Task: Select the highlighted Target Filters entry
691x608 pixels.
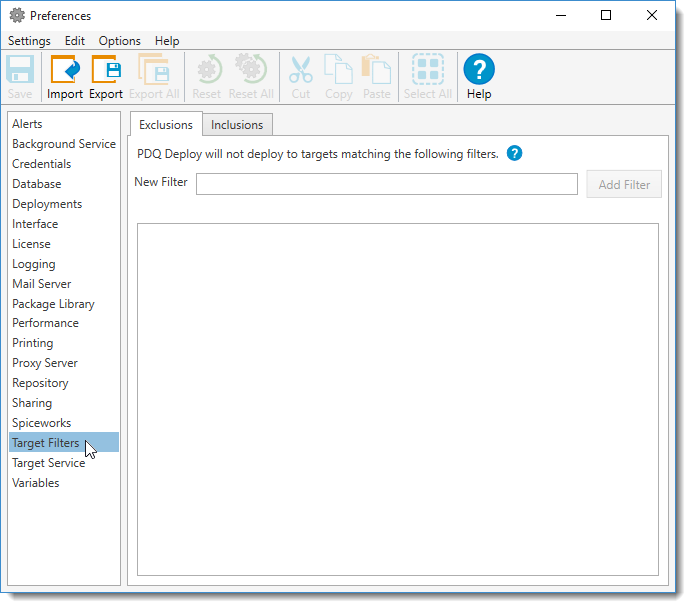Action: [64, 442]
